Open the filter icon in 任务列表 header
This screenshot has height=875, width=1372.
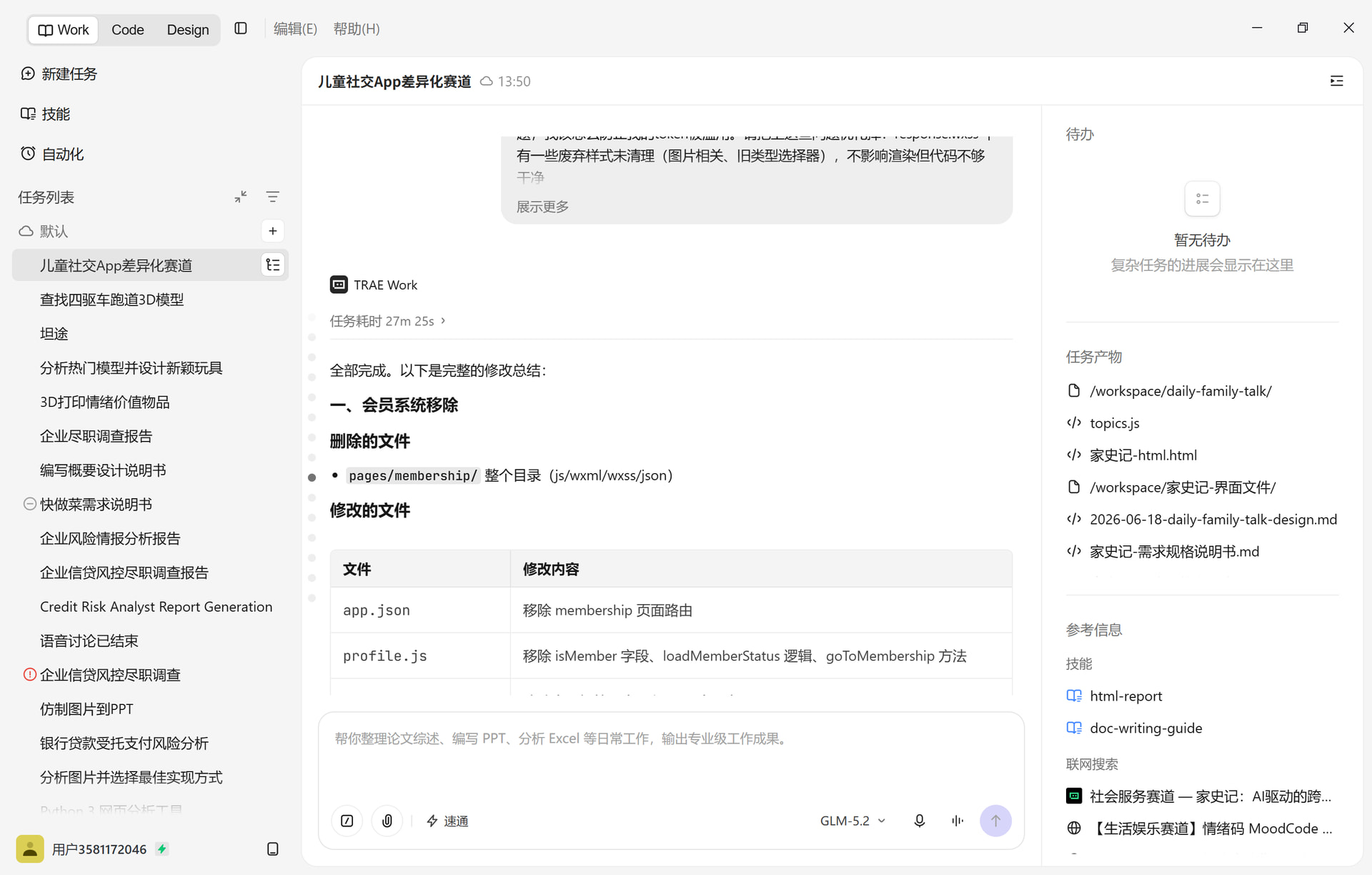(273, 197)
